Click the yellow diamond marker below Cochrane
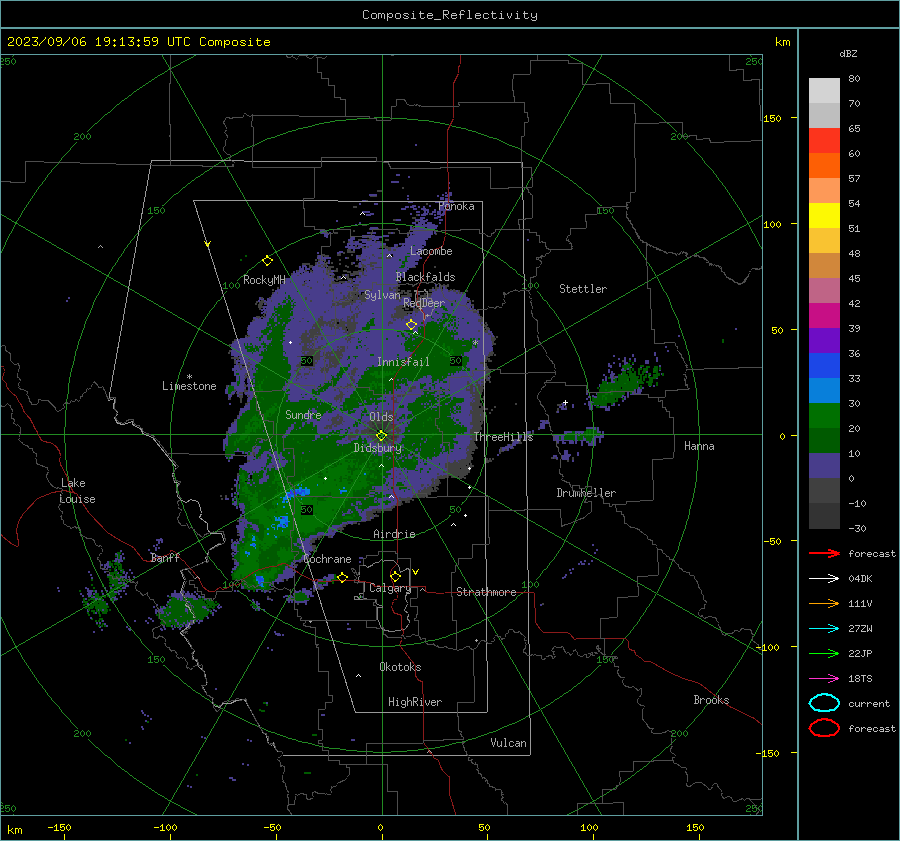The image size is (900, 841). [342, 577]
